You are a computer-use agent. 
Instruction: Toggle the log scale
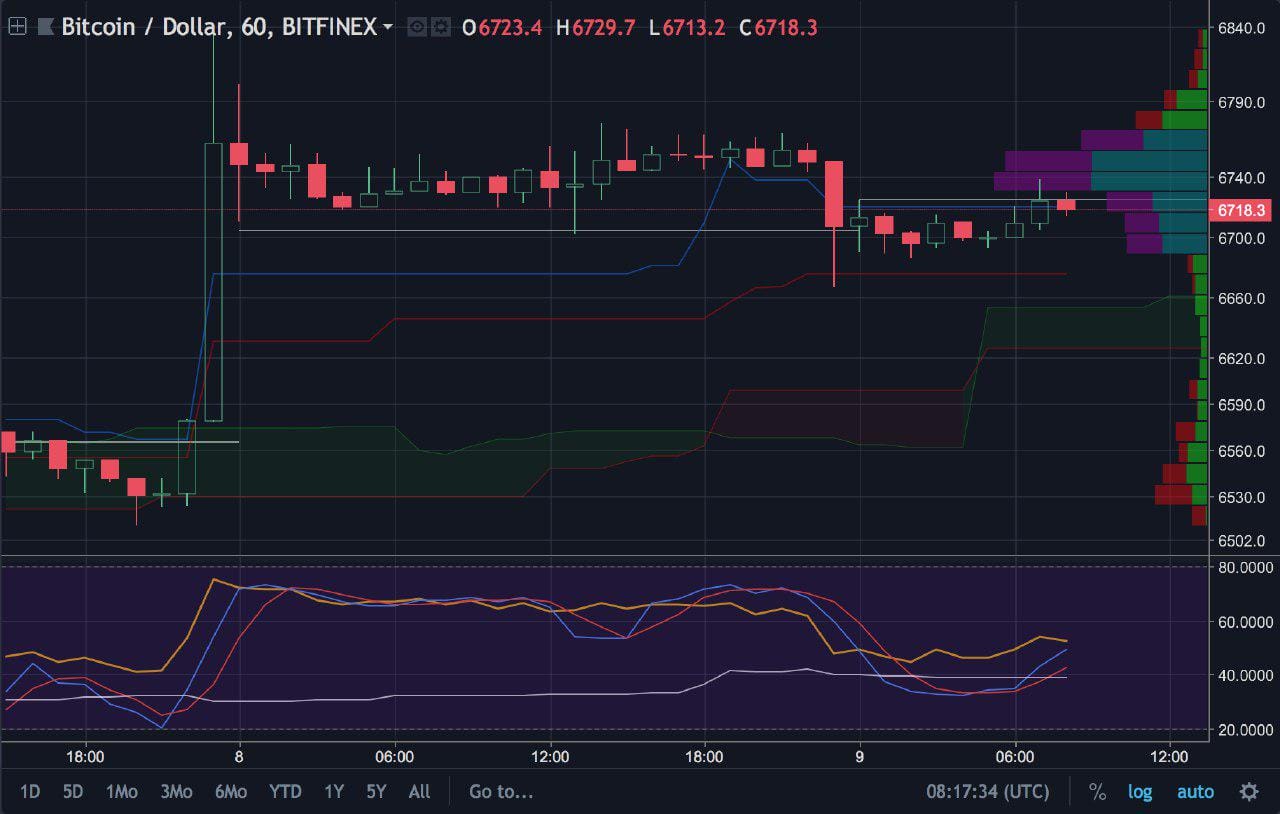click(1140, 792)
